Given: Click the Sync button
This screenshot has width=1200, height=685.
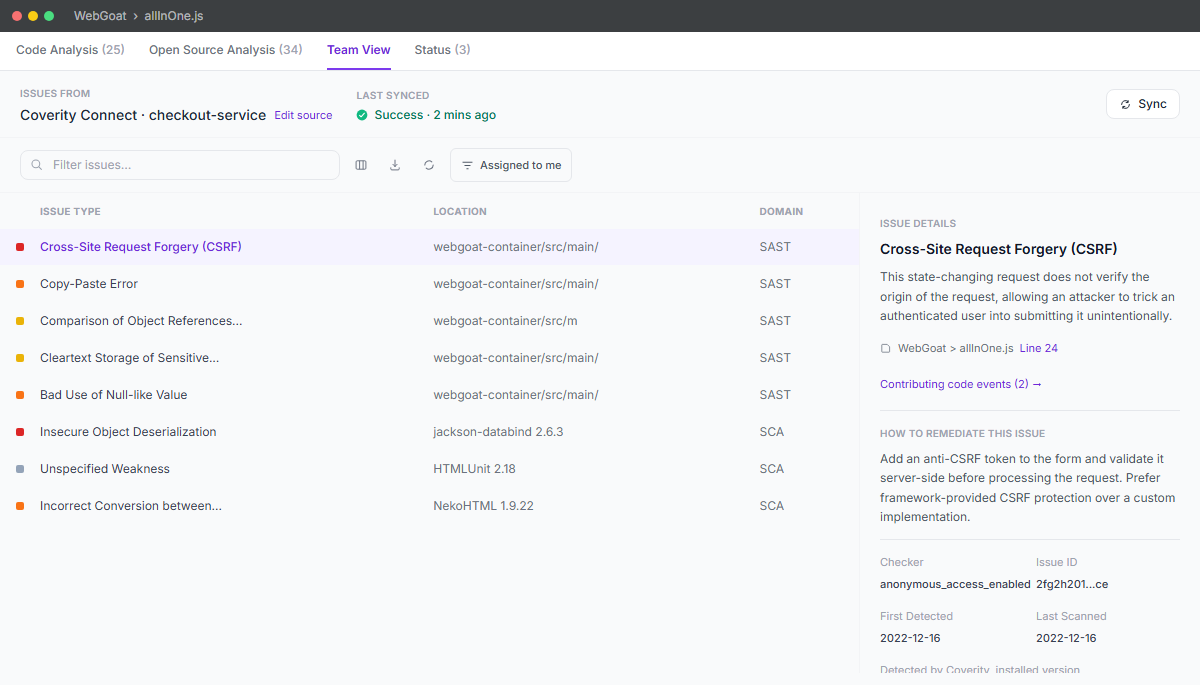Looking at the screenshot, I should pos(1143,104).
